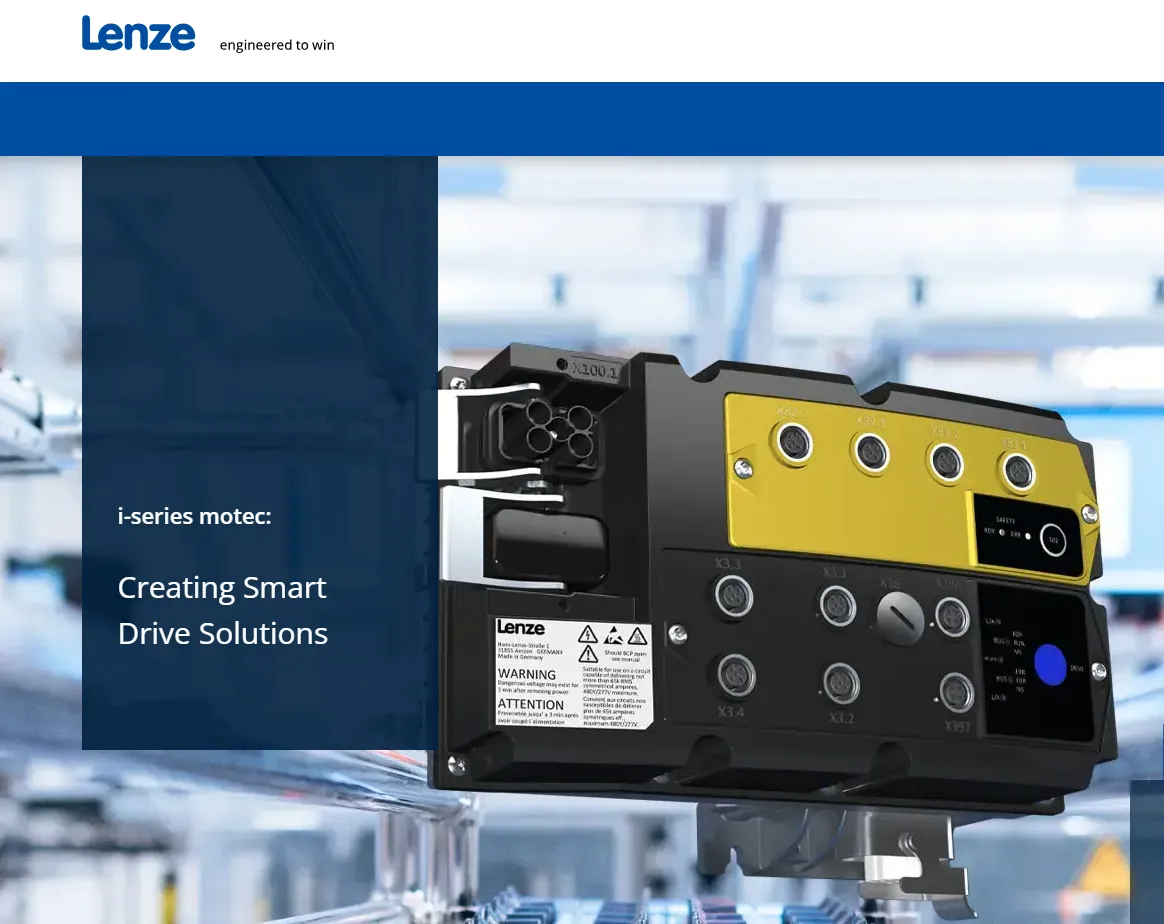Click the Lenze logo in the header
The height and width of the screenshot is (924, 1164).
click(138, 34)
